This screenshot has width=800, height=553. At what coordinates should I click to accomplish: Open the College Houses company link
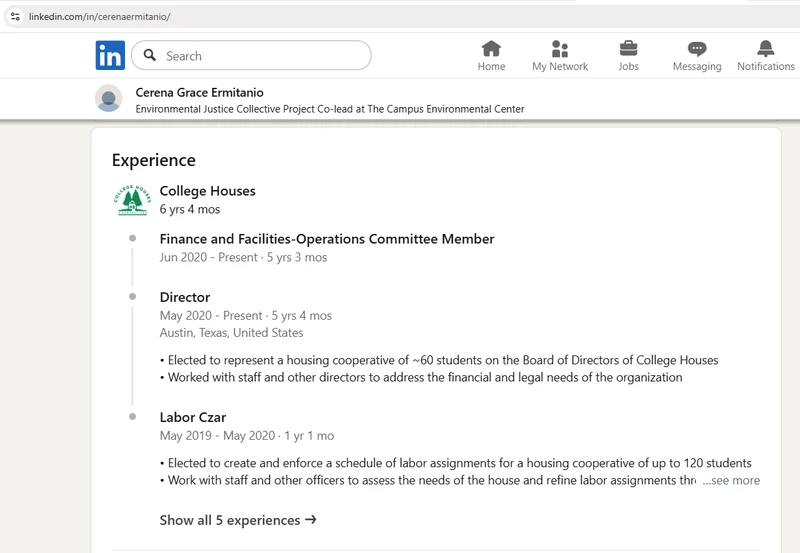(x=207, y=191)
